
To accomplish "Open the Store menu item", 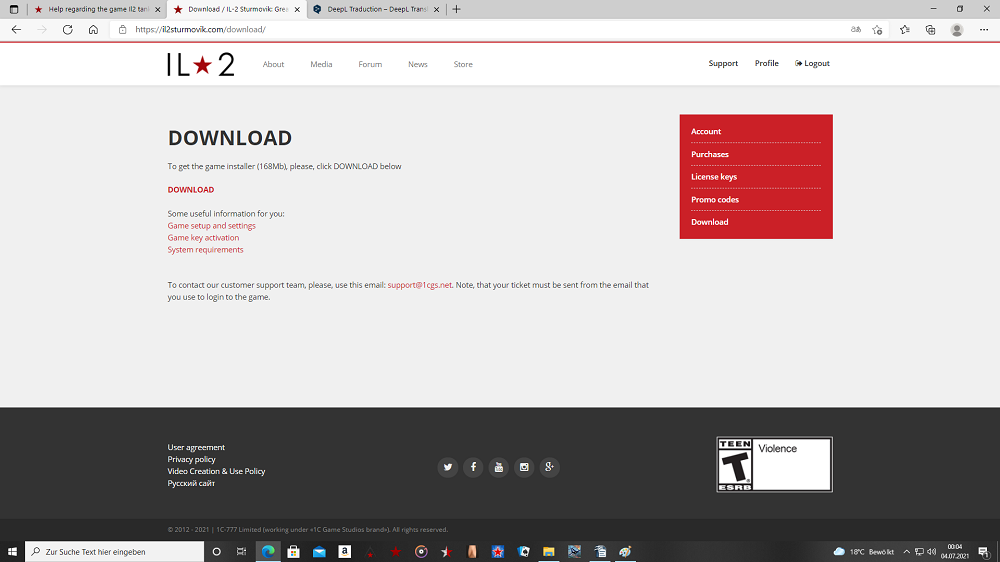I will (463, 64).
